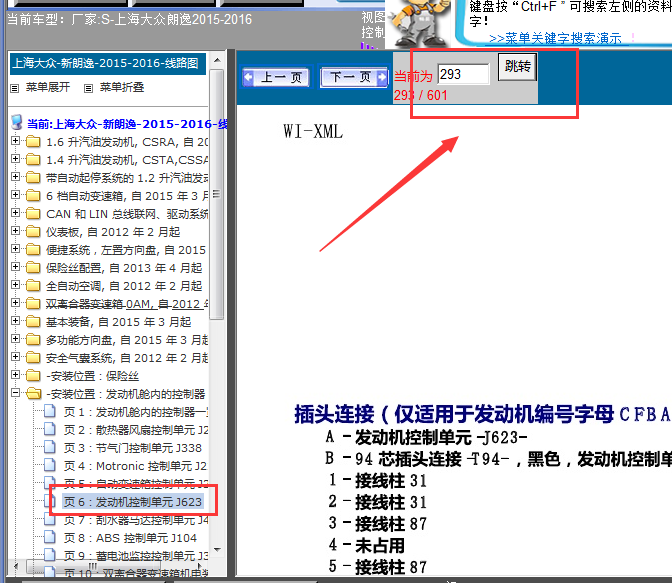The image size is (672, 583).
Task: Click the 跳转 jump button
Action: coord(517,66)
